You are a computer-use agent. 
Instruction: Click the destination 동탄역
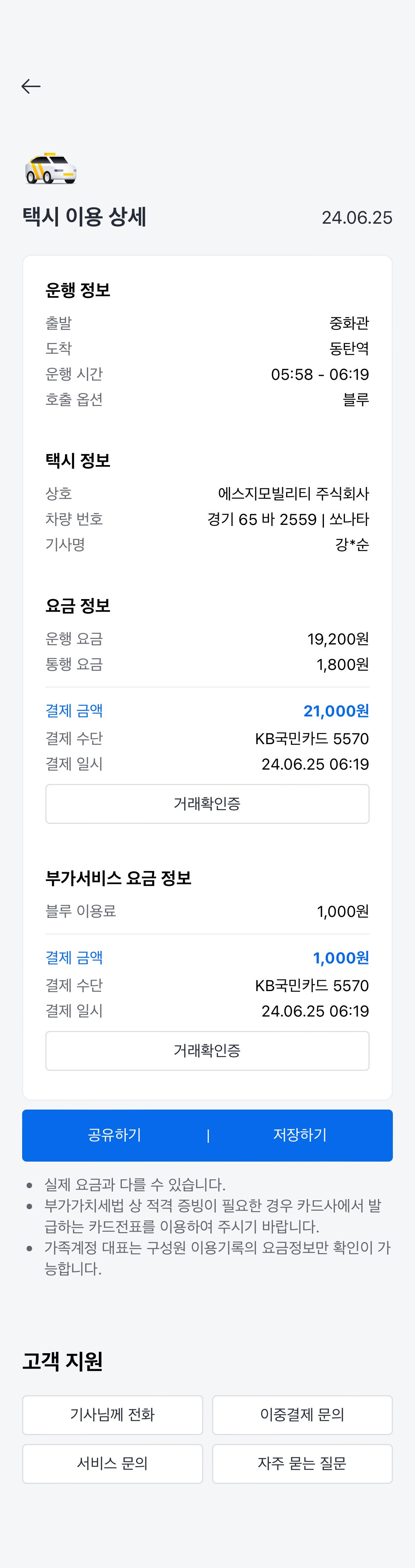349,349
